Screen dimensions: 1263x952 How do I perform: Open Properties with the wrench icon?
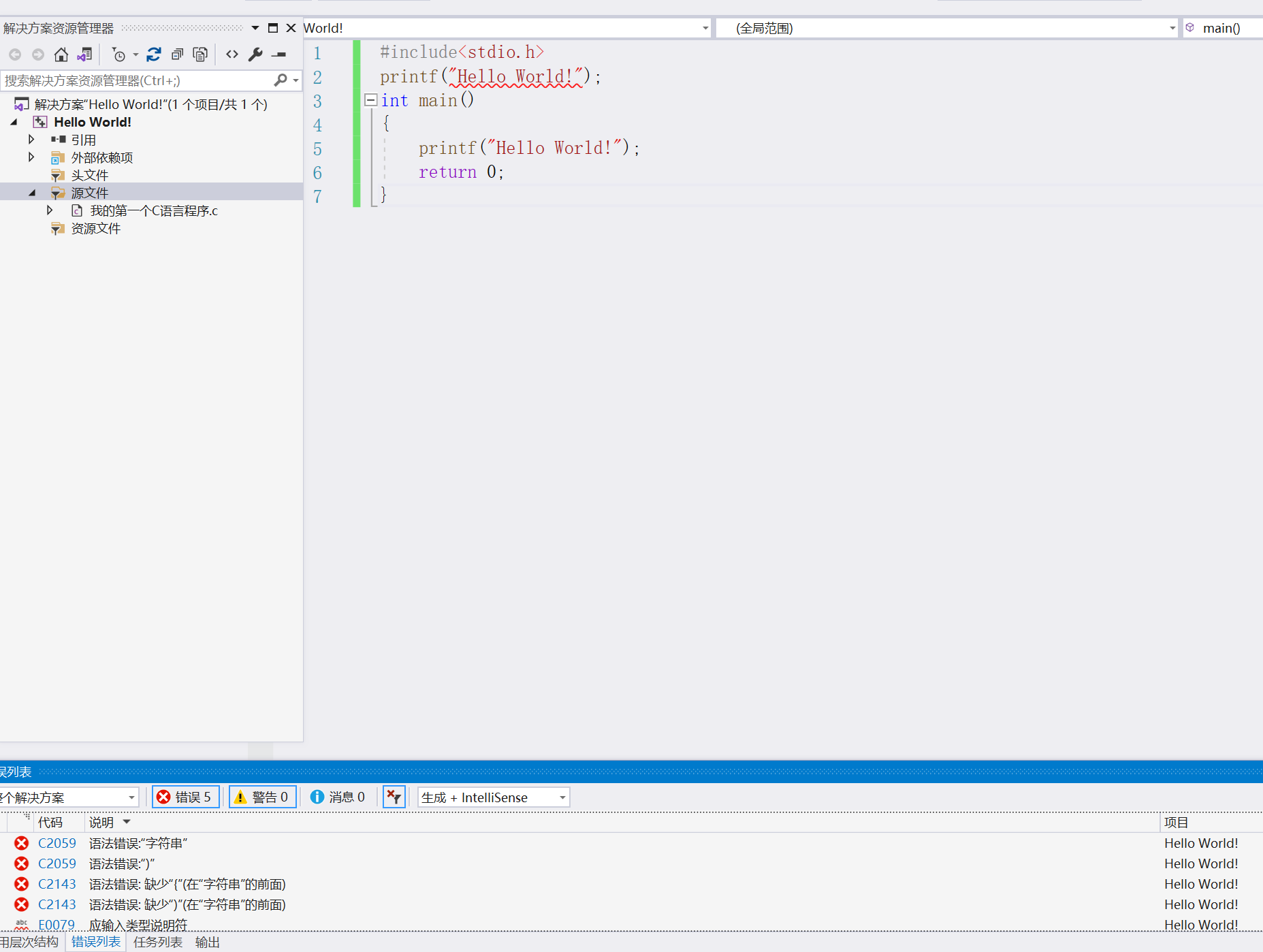pos(255,54)
